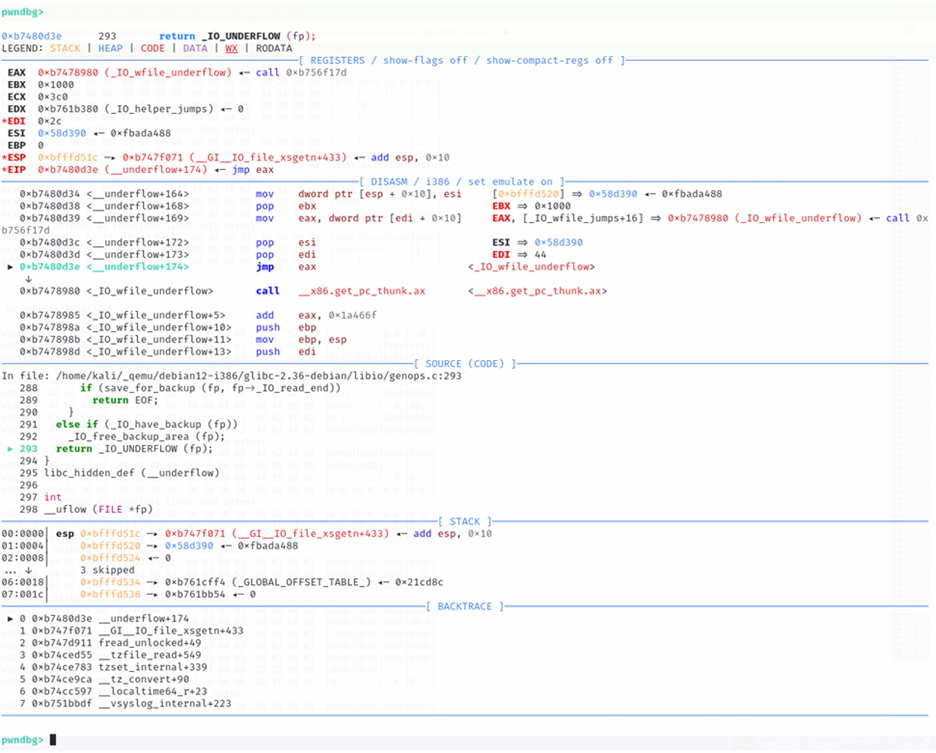Select CODE in the legend line

(153, 48)
